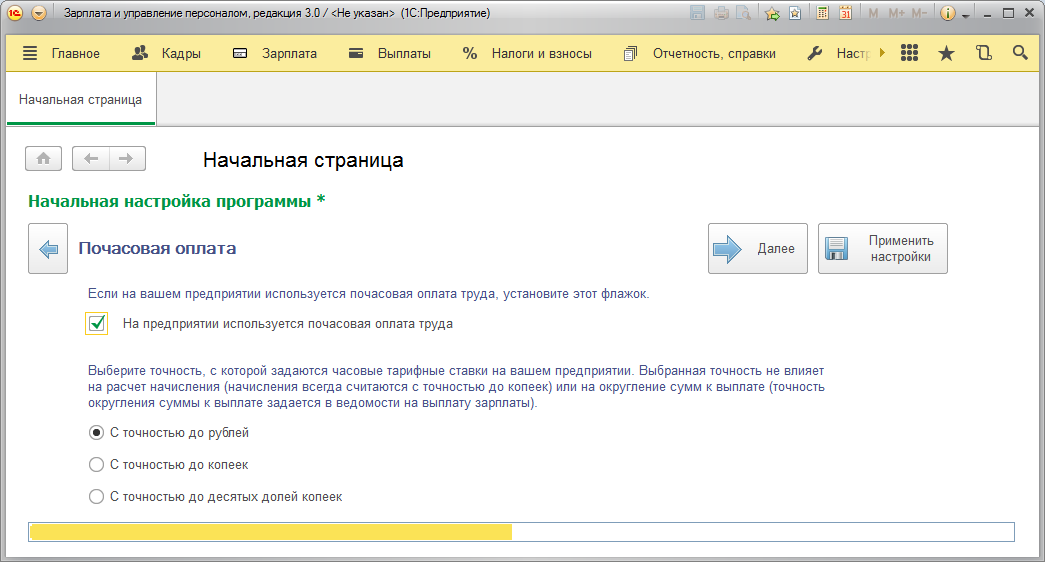Minimize the 1C window
1045x562 pixels.
[988, 14]
